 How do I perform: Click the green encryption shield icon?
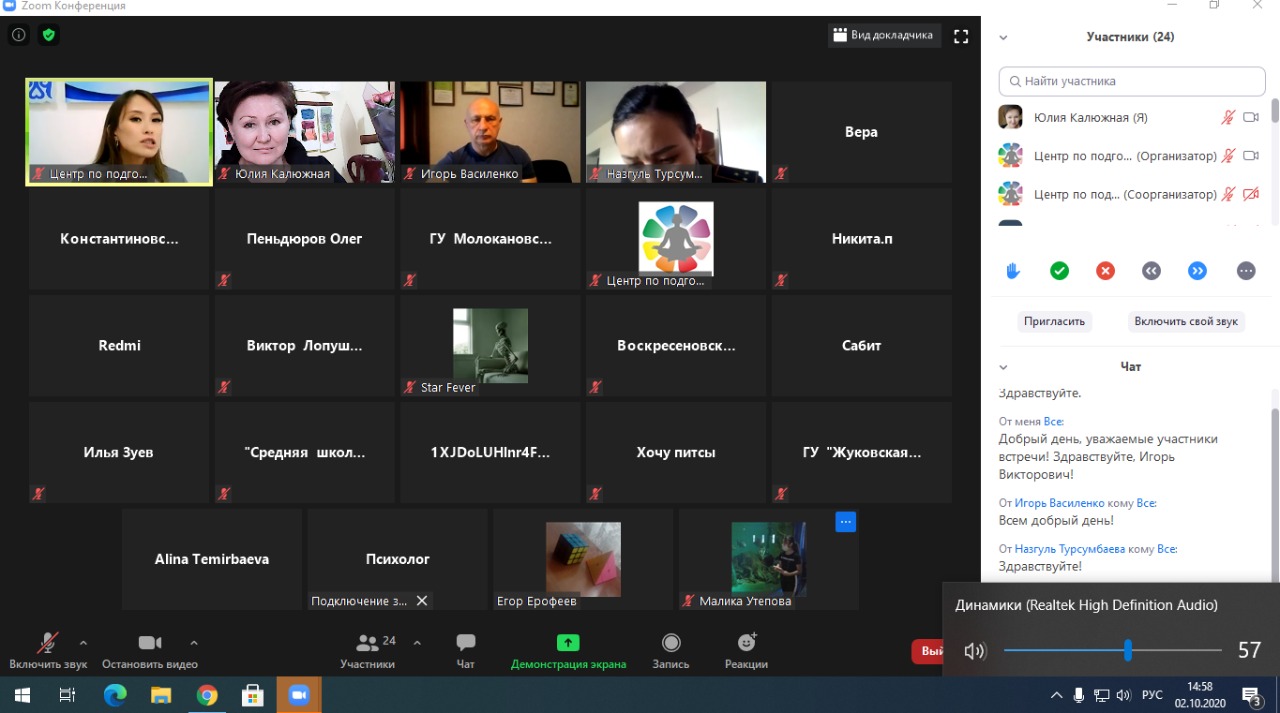pyautogui.click(x=48, y=35)
